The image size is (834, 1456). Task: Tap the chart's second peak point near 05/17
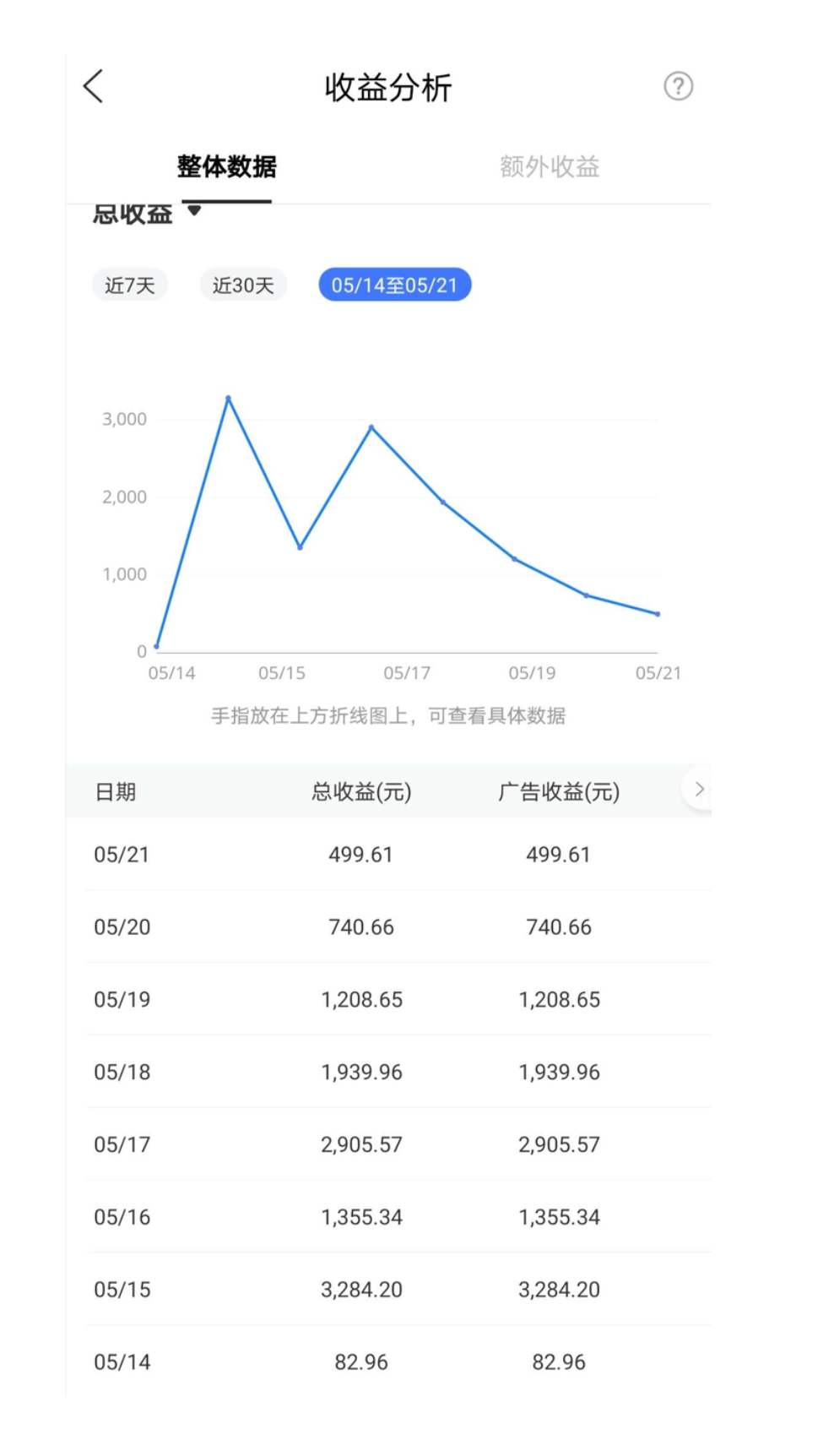point(371,427)
